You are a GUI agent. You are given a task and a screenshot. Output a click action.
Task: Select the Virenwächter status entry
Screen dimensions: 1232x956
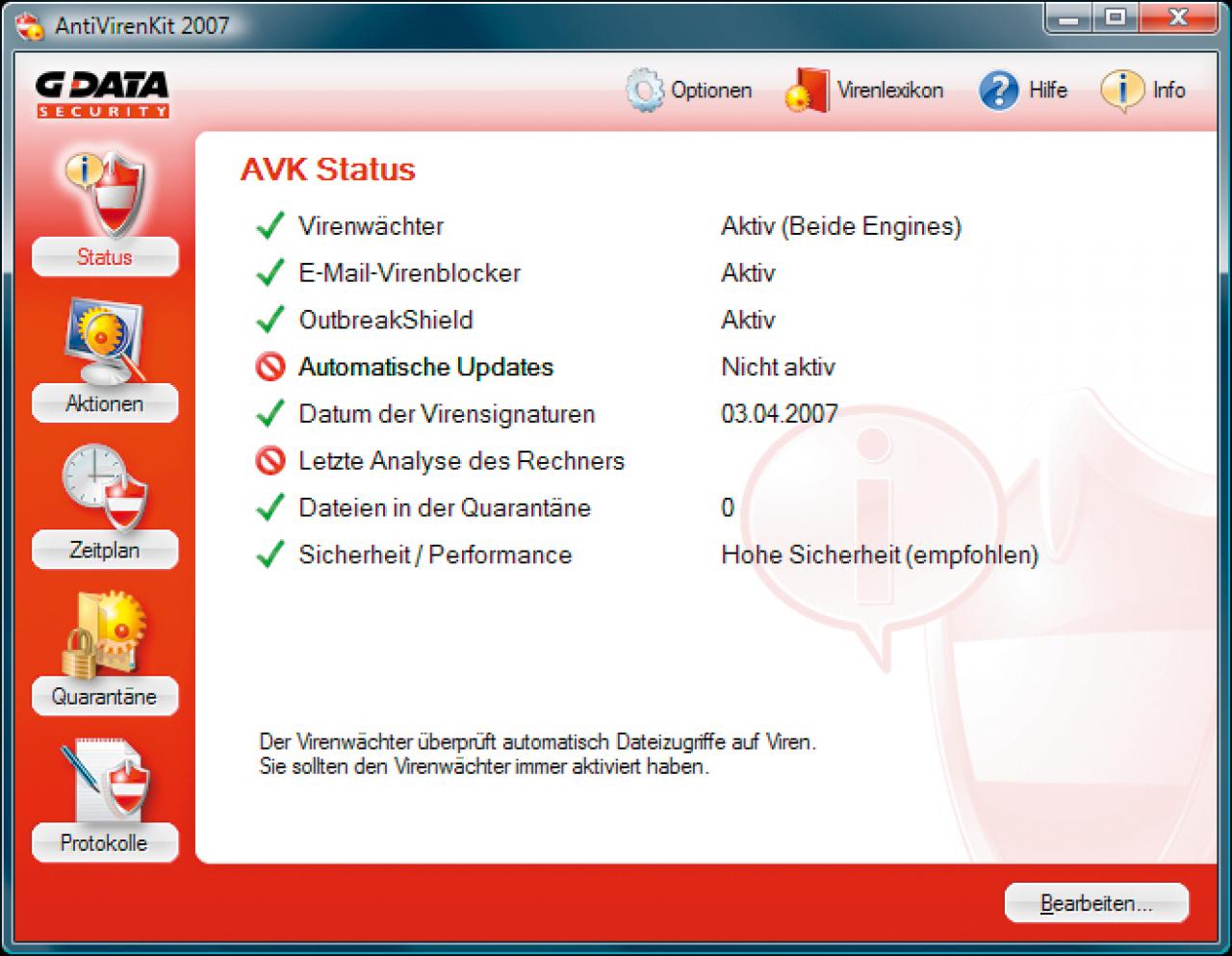pyautogui.click(x=372, y=226)
